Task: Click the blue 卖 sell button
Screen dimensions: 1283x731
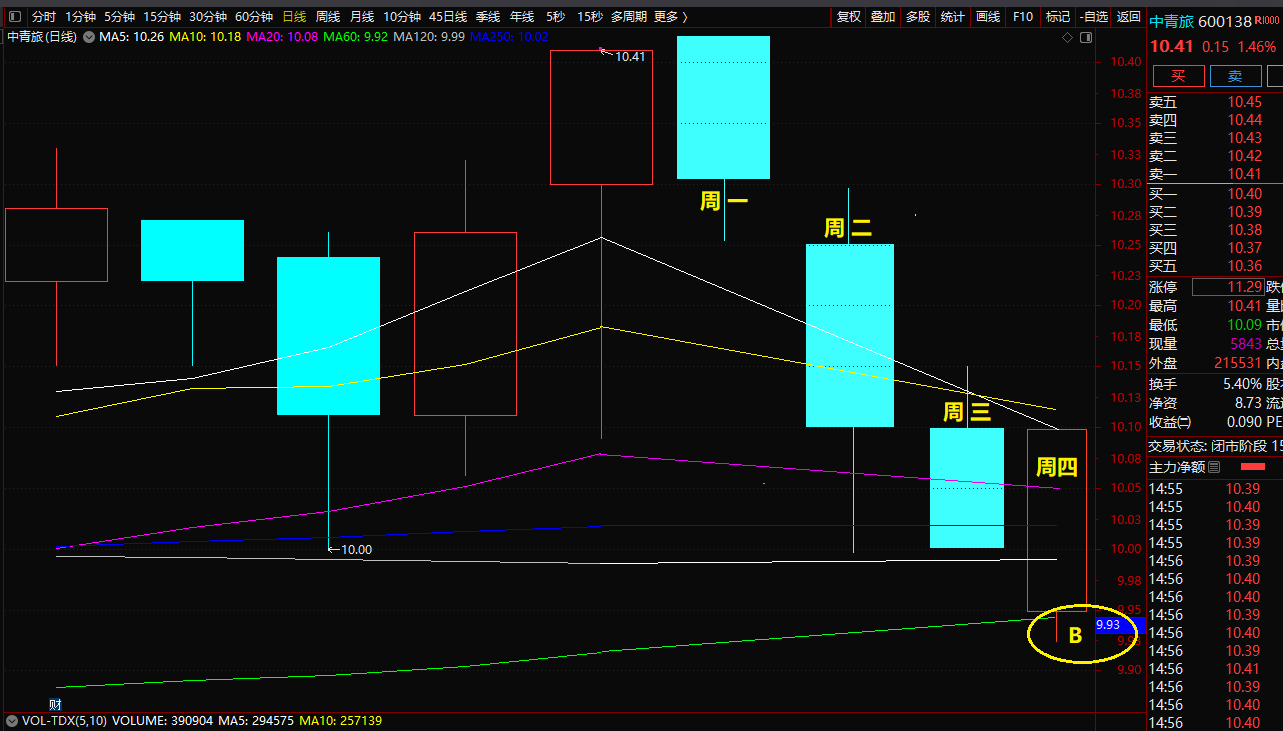Action: [x=1235, y=76]
